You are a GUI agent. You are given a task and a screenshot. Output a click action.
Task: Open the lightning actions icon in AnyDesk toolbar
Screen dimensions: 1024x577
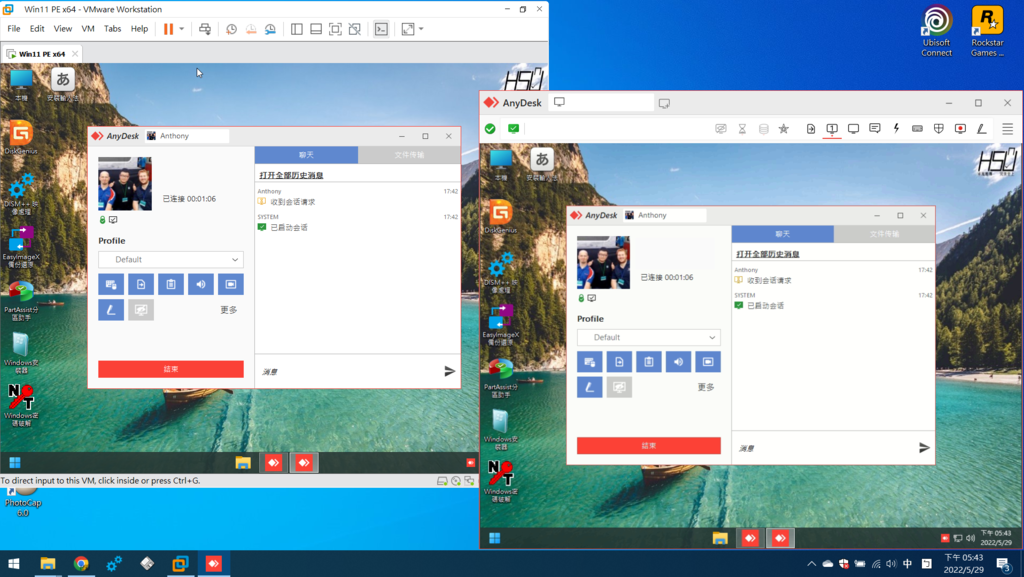[896, 129]
